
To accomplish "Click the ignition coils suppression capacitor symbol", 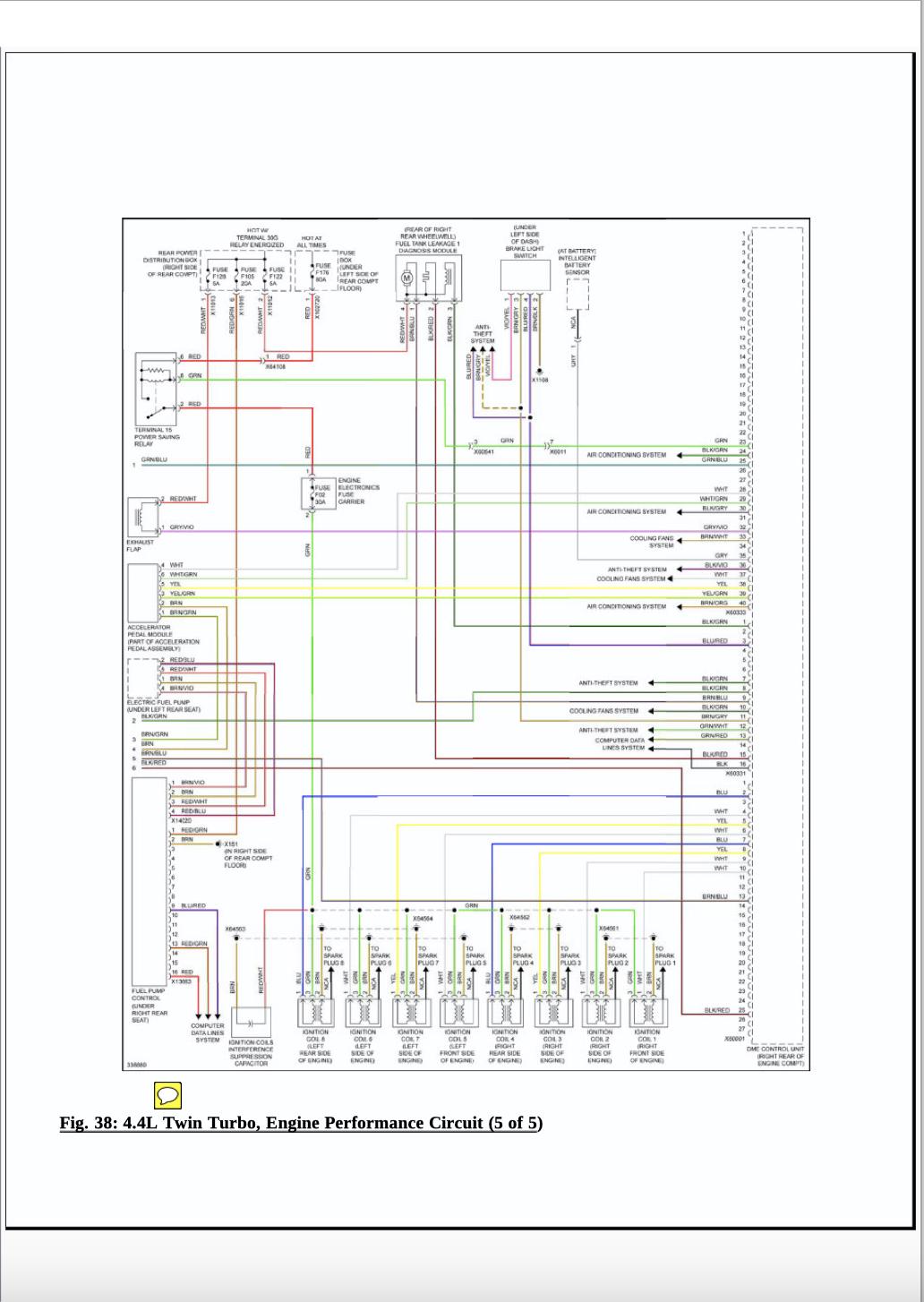I will tap(252, 1022).
